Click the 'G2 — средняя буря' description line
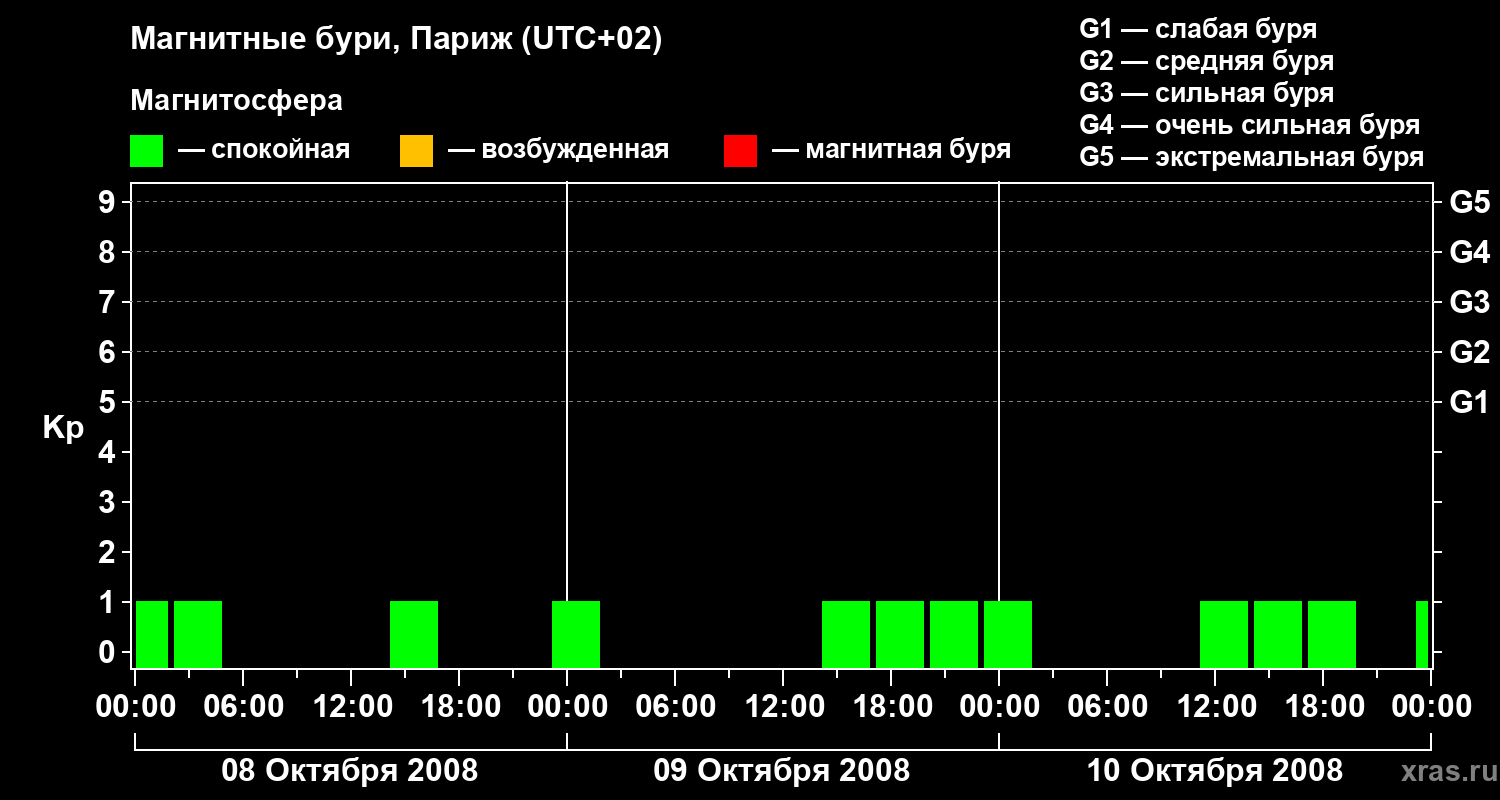The height and width of the screenshot is (800, 1500). pos(1206,61)
